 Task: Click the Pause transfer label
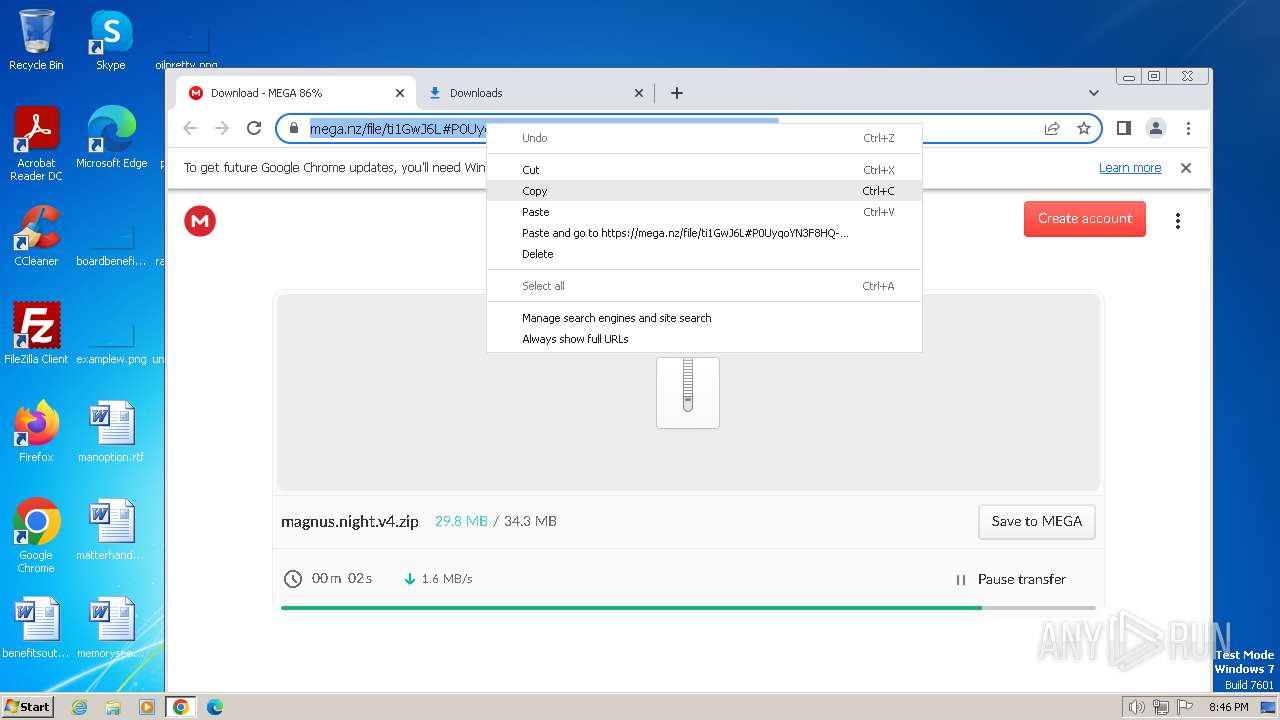[x=1022, y=580]
